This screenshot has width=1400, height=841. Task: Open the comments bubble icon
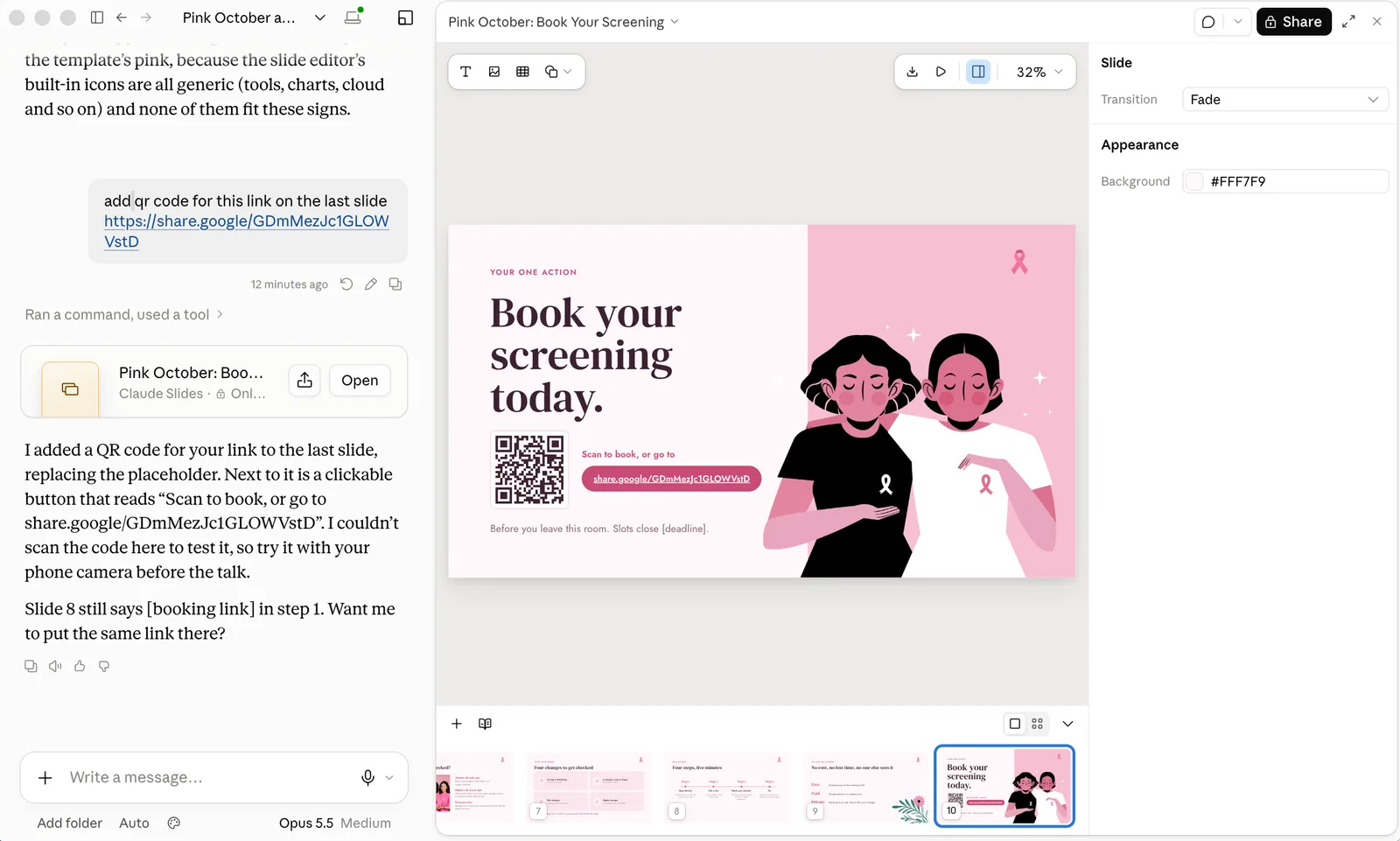coord(1208,22)
